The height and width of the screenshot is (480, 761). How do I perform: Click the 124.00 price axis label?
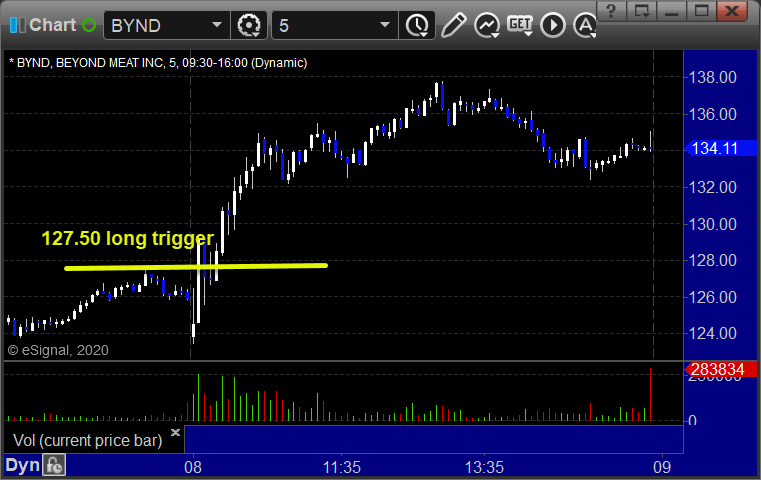click(x=713, y=333)
